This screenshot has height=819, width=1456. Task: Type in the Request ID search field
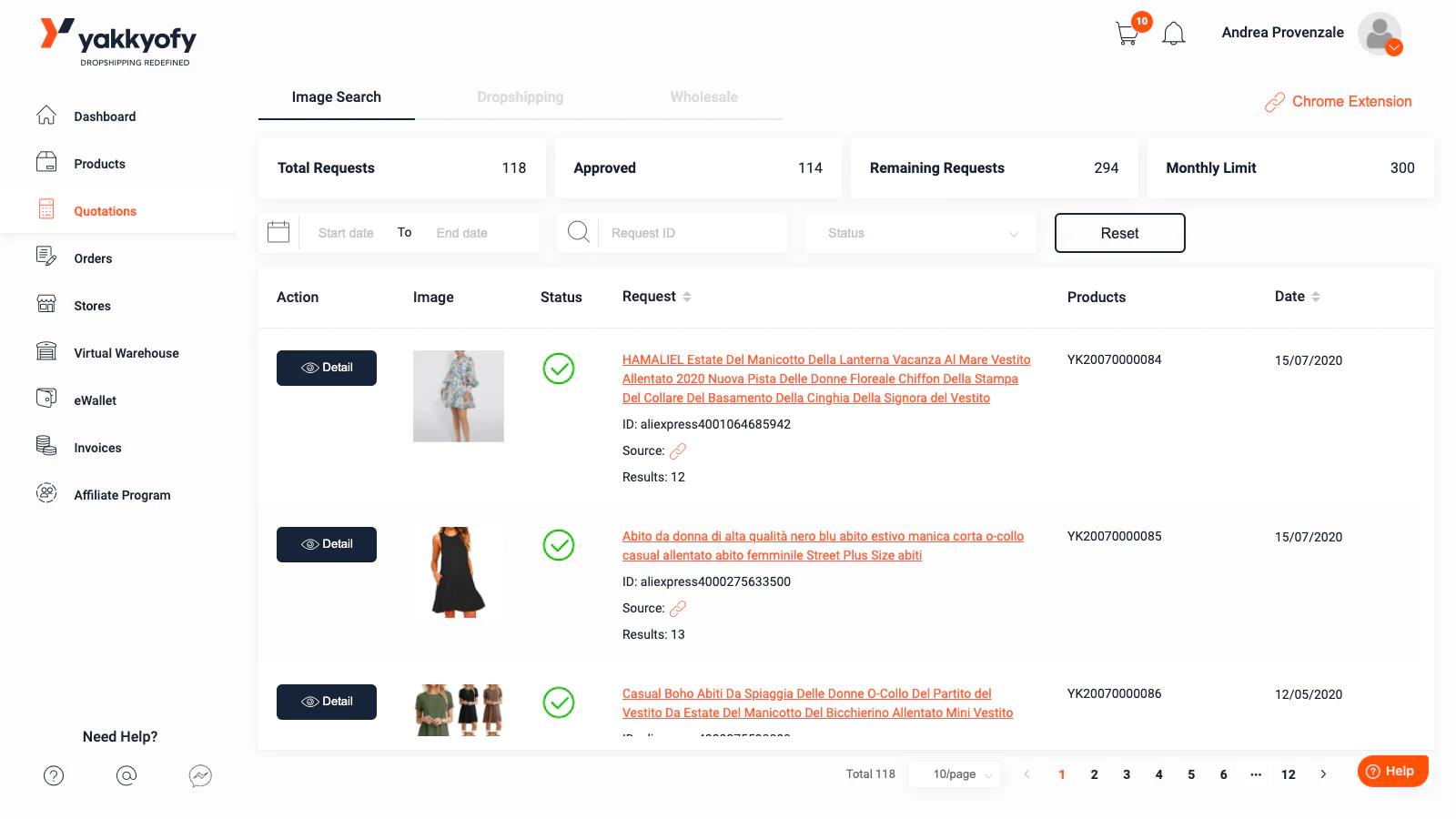coord(692,233)
